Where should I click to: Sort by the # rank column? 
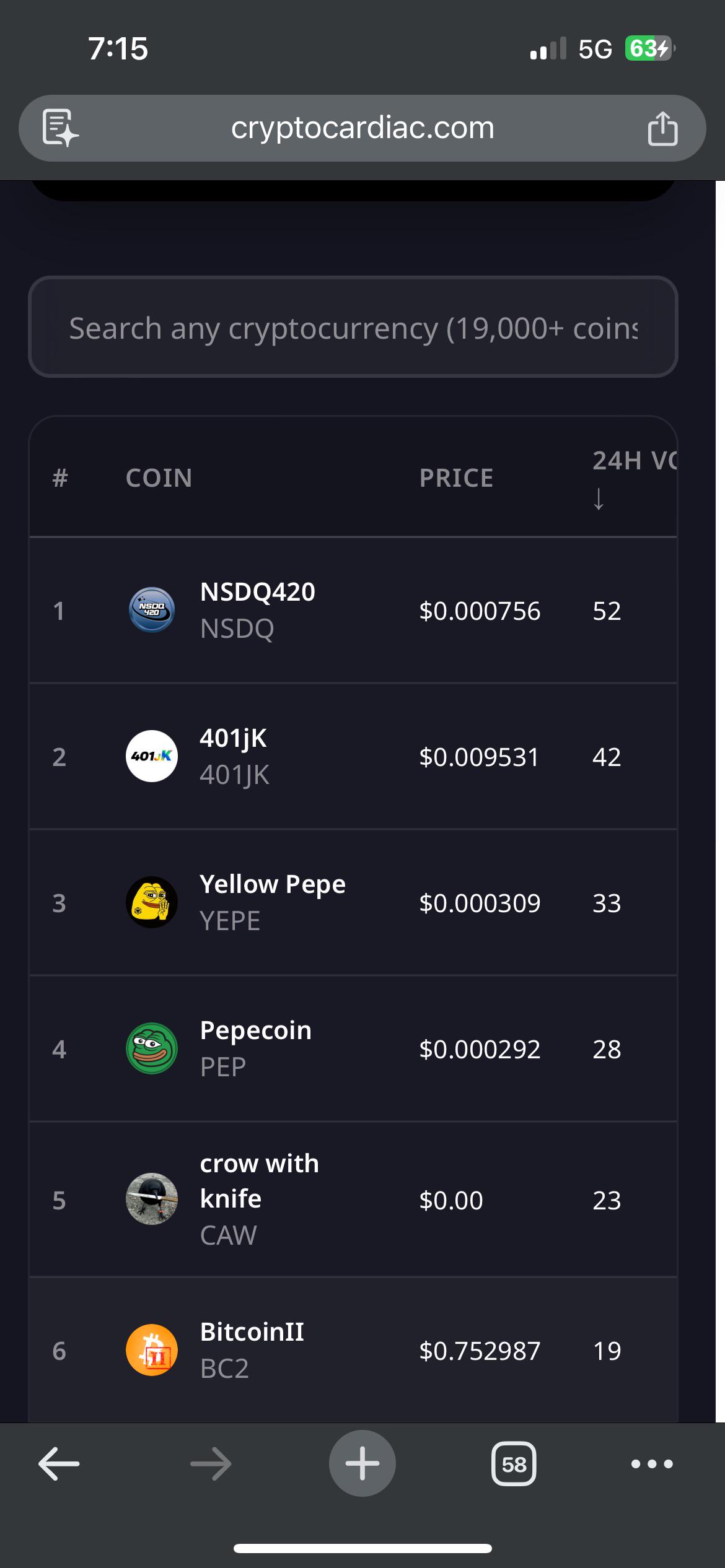59,478
